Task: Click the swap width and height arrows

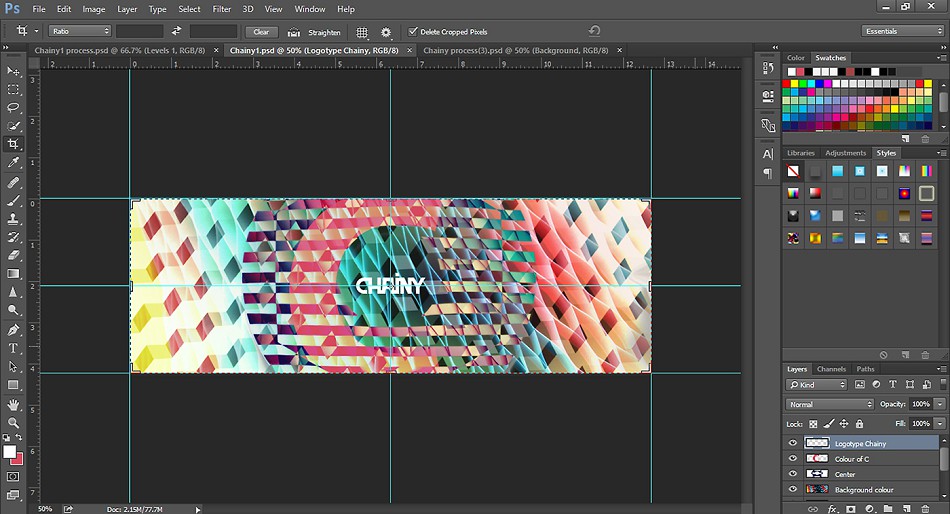Action: point(177,32)
